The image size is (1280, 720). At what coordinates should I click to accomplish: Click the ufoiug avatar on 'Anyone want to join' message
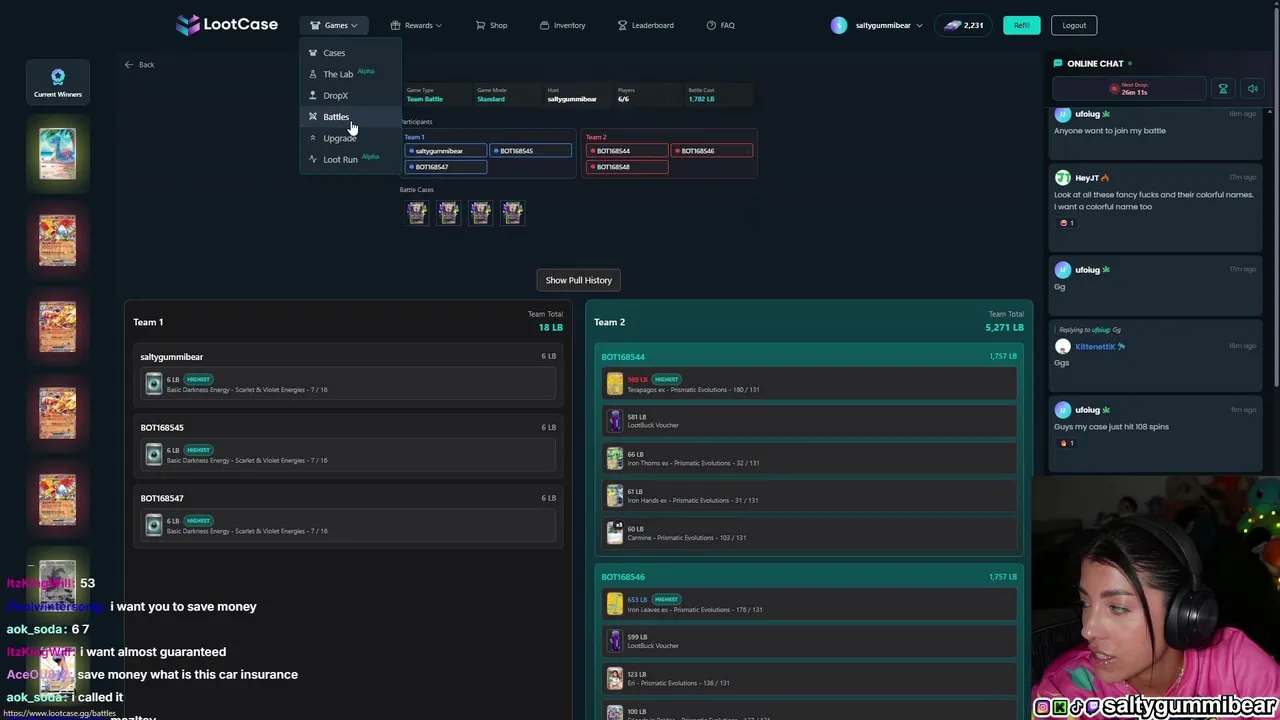1063,114
